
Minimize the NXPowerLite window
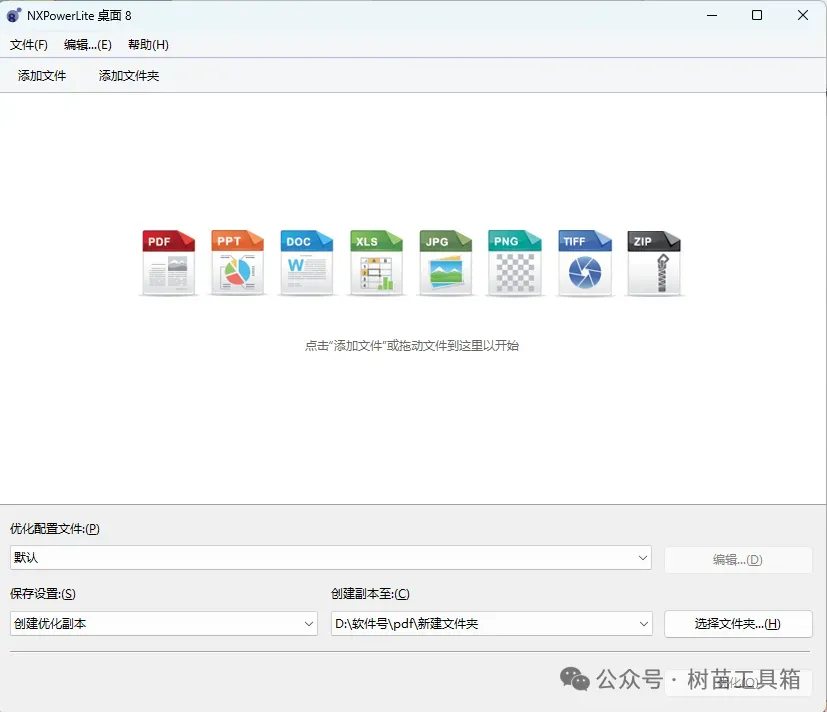tap(712, 15)
